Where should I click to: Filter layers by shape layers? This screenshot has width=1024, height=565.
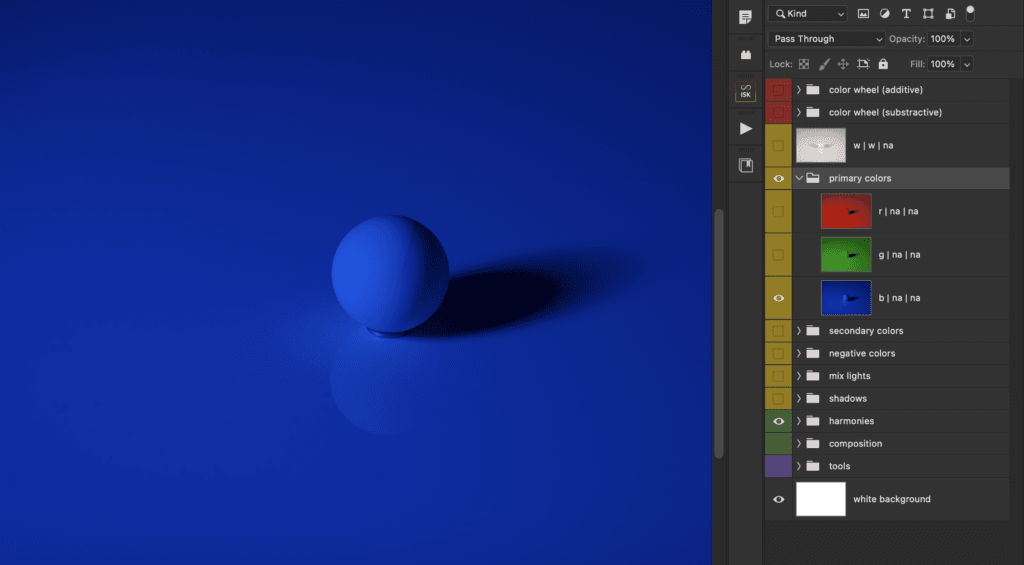(928, 14)
